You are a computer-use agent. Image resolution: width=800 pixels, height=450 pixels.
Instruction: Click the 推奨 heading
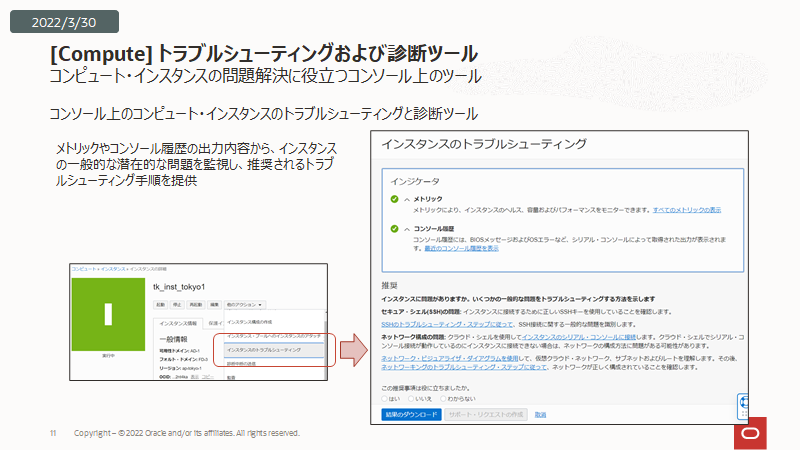[x=389, y=286]
